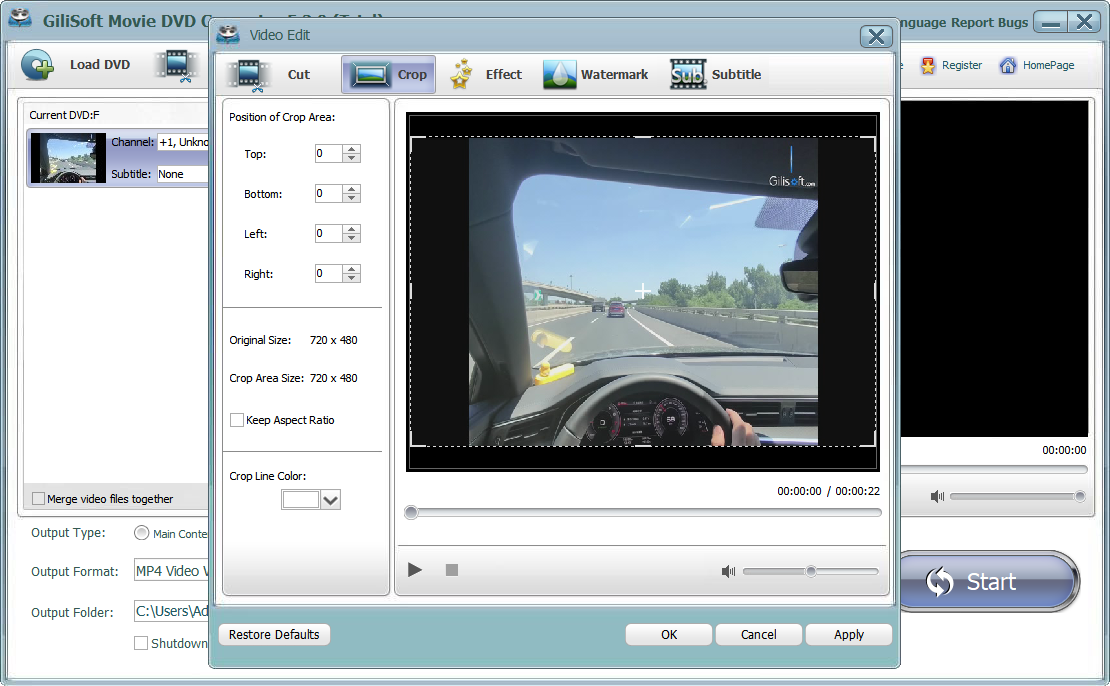Play the video preview
Image resolution: width=1110 pixels, height=686 pixels.
point(415,570)
